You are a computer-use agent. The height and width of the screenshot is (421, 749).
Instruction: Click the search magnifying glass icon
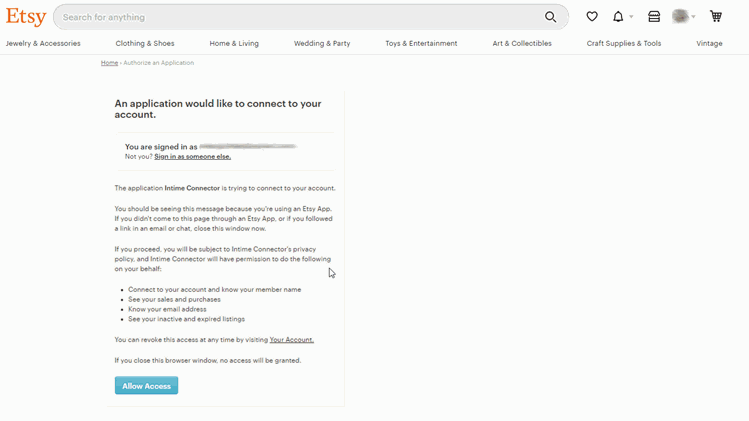click(551, 17)
